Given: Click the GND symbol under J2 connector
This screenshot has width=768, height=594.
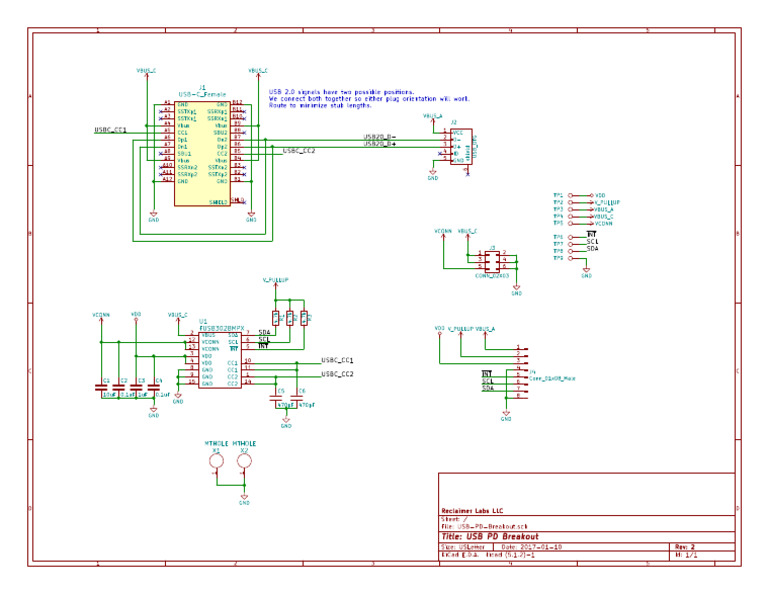Looking at the screenshot, I should 433,174.
